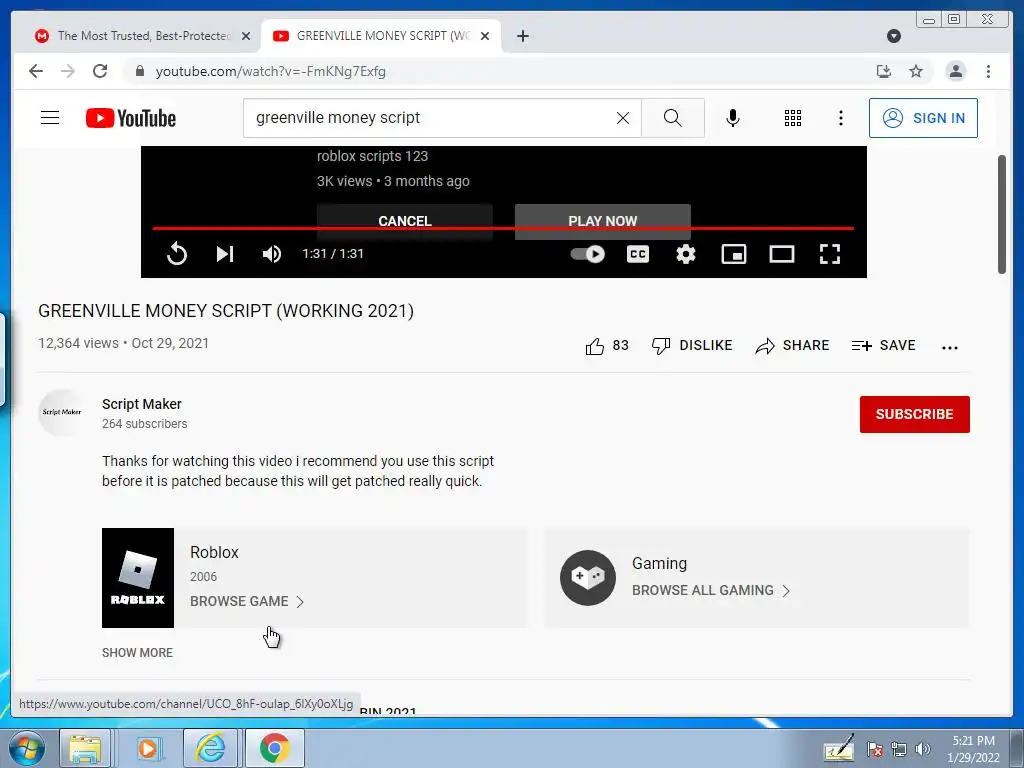Toggle closed captions with the CC button
The height and width of the screenshot is (768, 1024).
tap(638, 253)
